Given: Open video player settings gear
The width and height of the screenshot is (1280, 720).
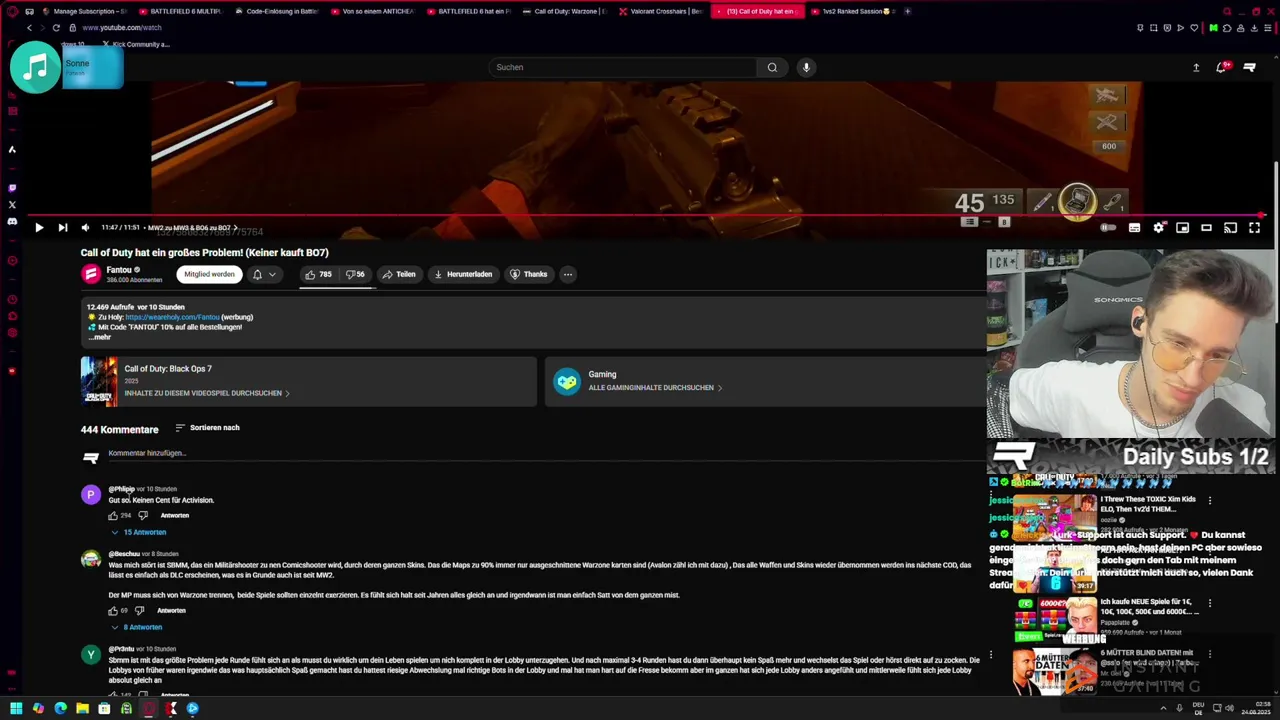Looking at the screenshot, I should click(x=1158, y=228).
